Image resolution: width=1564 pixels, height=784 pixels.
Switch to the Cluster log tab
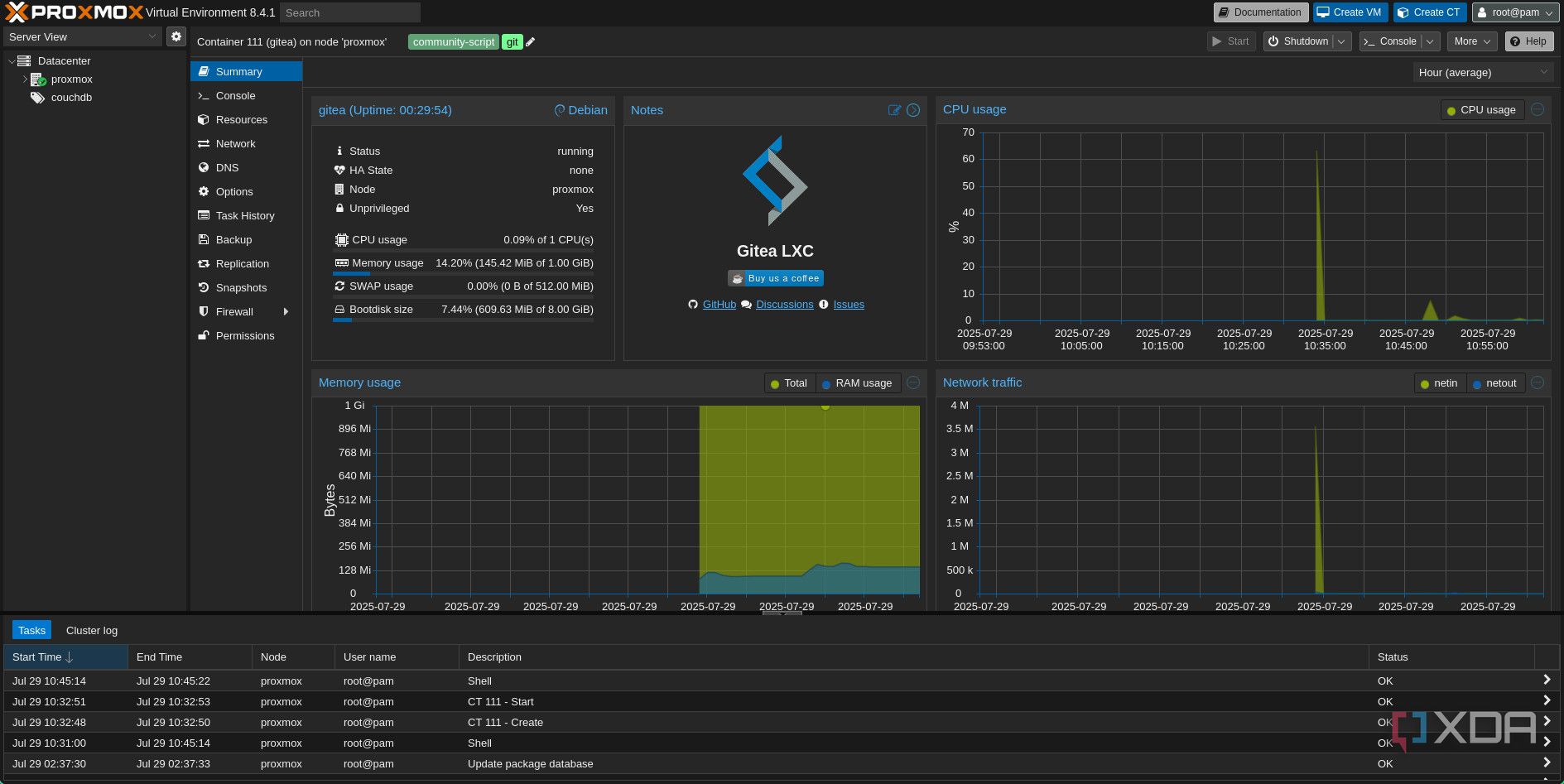tap(92, 631)
